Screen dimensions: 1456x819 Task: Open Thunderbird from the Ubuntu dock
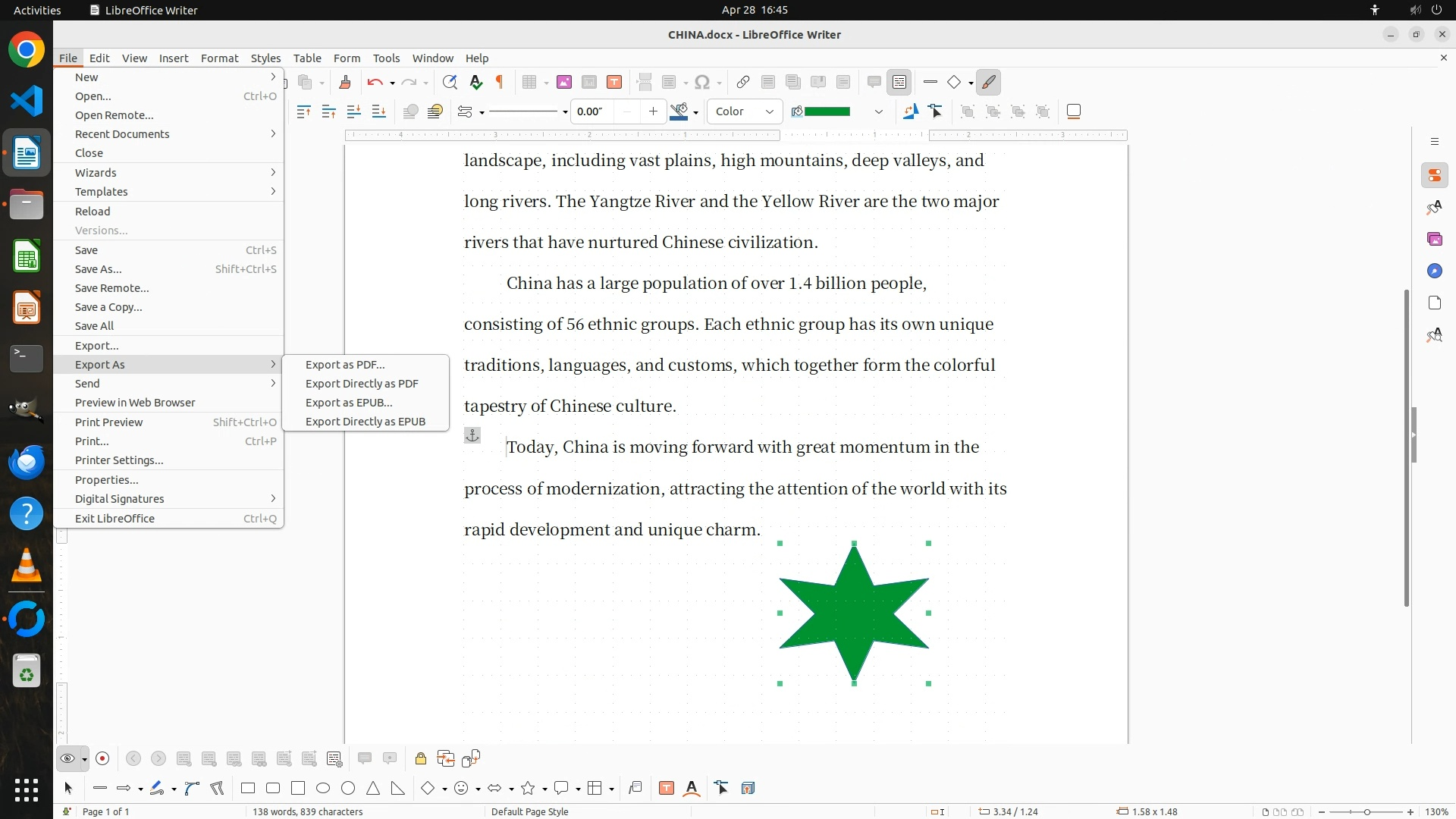point(27,462)
